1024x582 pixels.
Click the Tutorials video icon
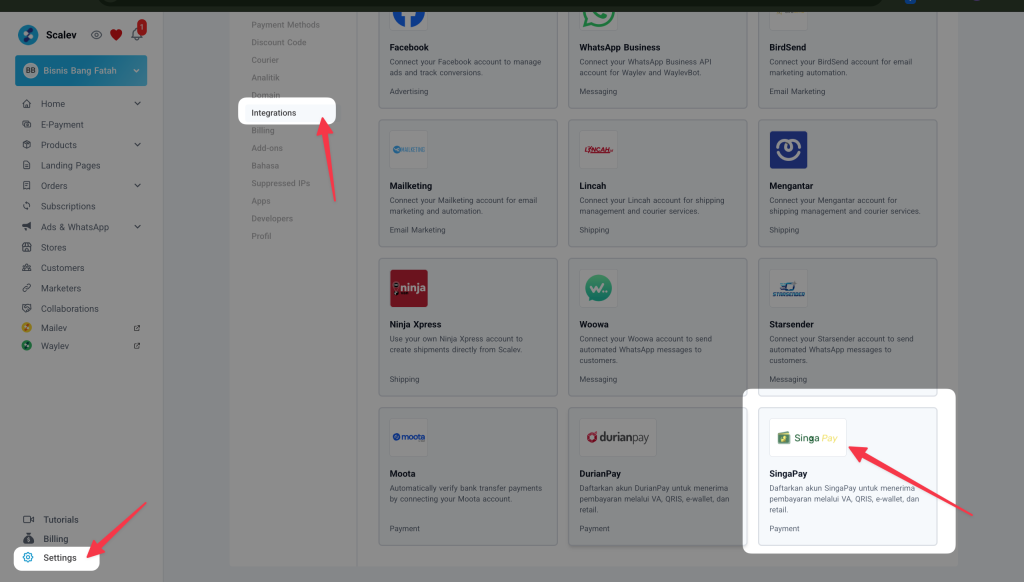(x=28, y=519)
